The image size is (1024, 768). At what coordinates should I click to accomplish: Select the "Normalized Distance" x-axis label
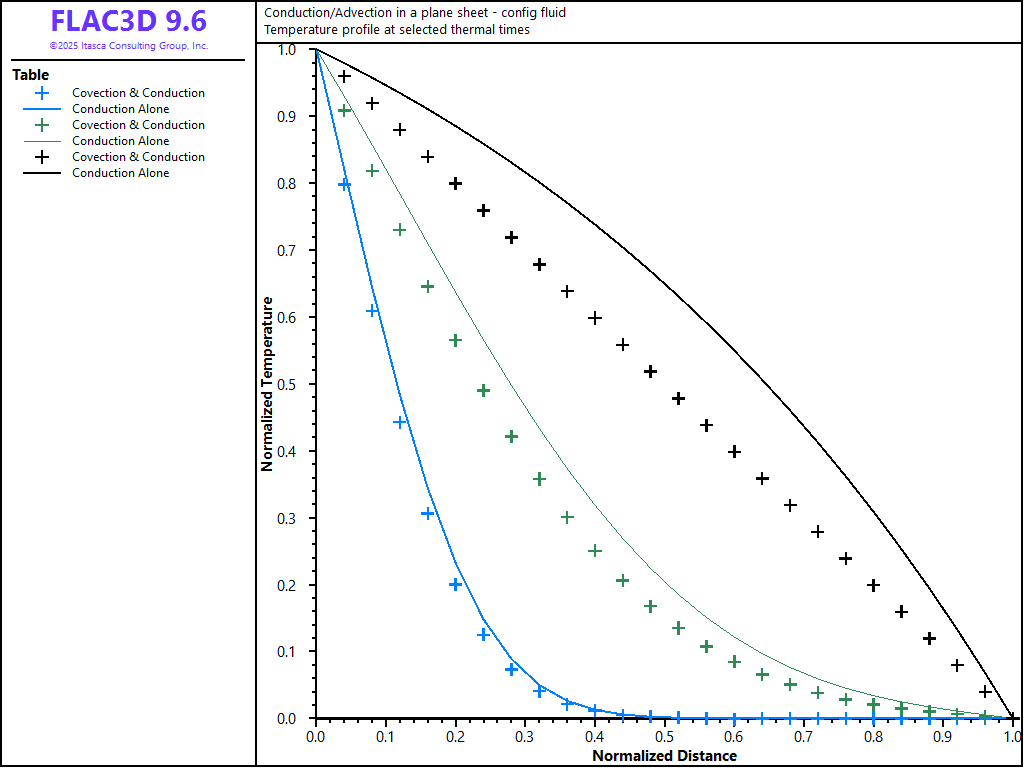pos(664,756)
